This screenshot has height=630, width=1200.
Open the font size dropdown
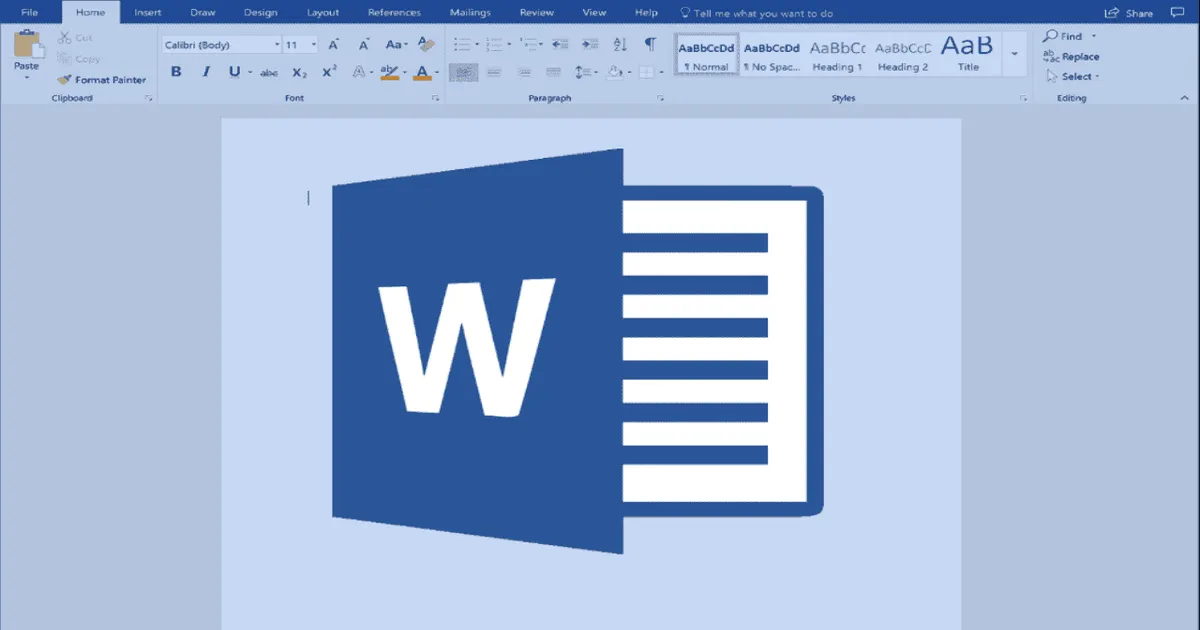314,44
